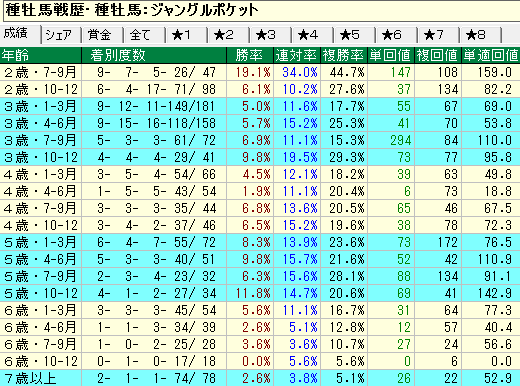520x386 pixels.
Task: Select the 3歳・7-9月 row
Action: (260, 140)
